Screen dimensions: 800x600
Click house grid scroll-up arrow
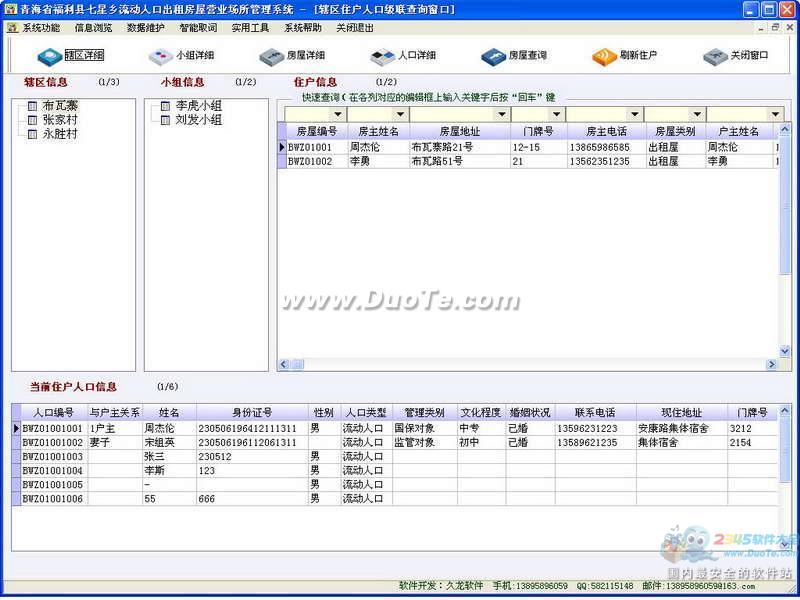785,130
